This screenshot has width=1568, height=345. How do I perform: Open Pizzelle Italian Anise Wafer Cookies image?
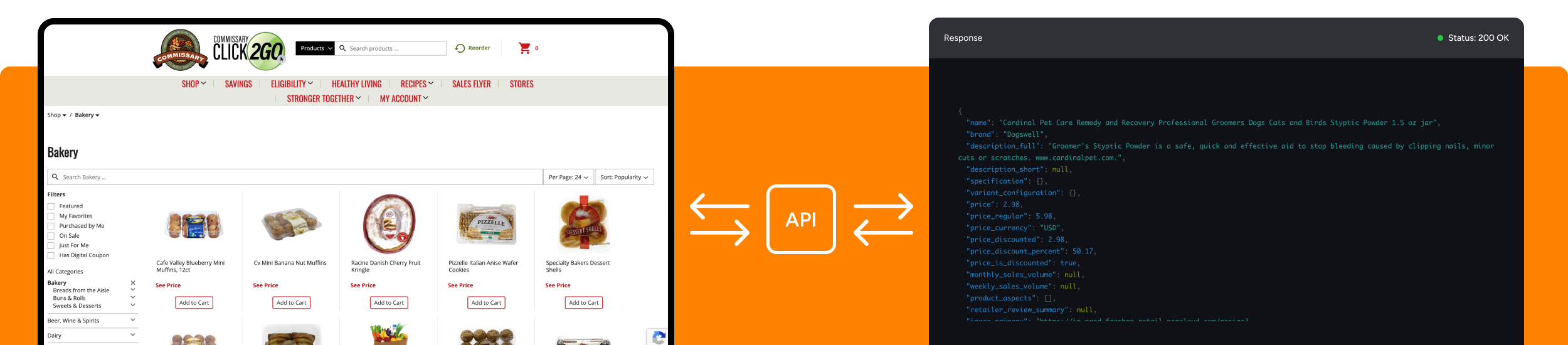(487, 224)
